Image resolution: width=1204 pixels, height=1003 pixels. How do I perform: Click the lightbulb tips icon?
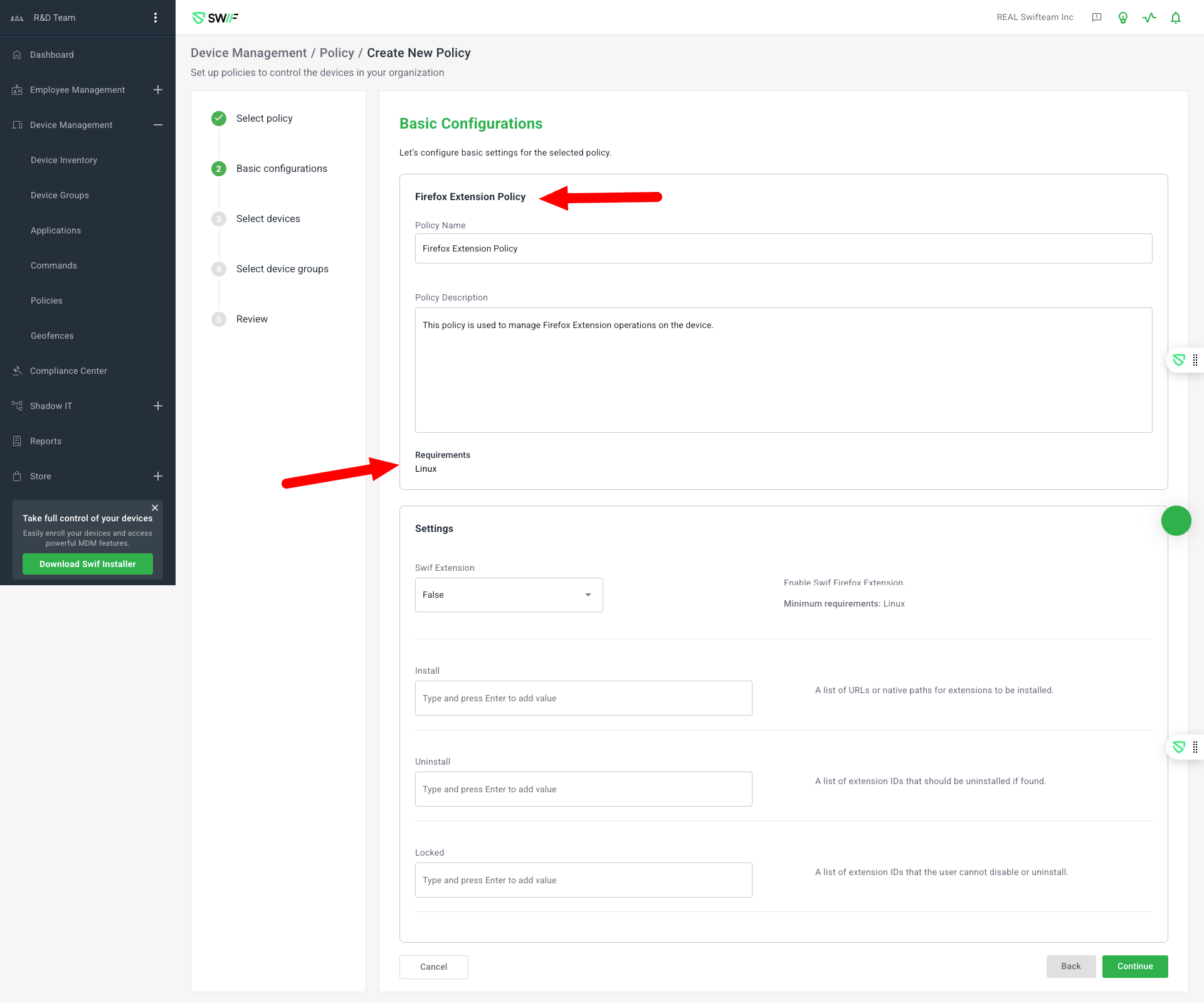click(1122, 18)
